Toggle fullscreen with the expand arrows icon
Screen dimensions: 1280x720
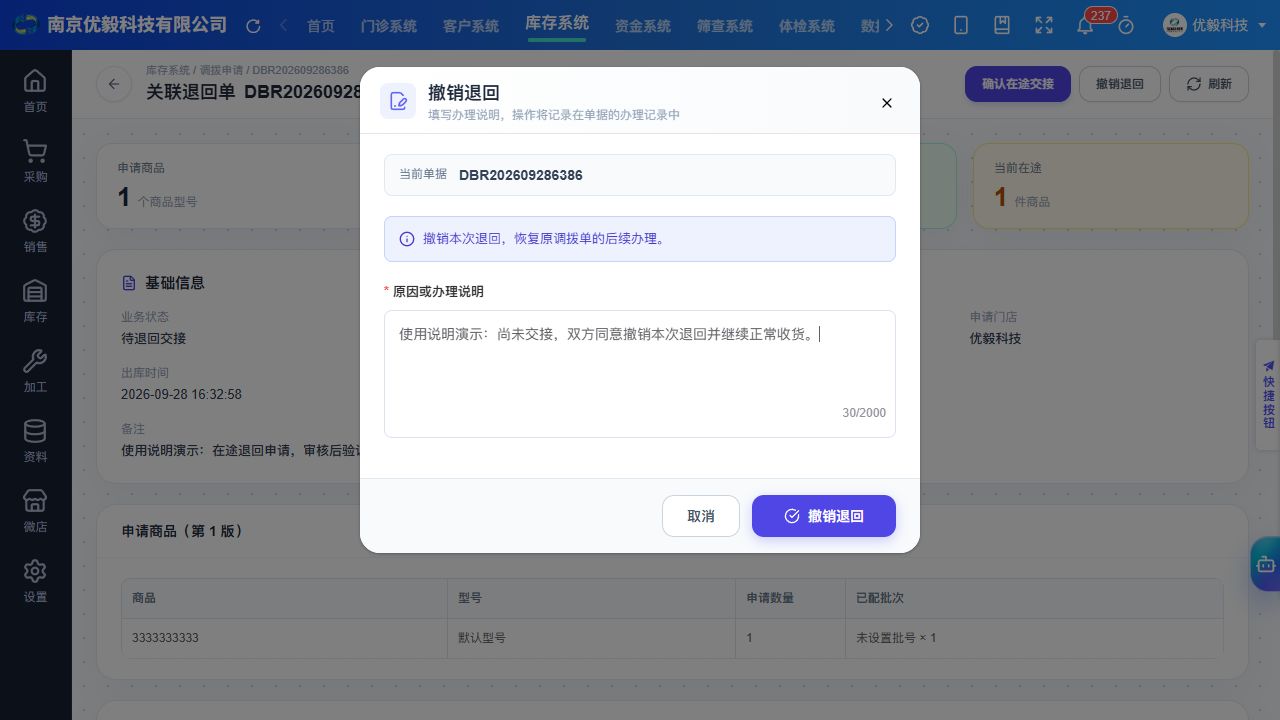[x=1044, y=25]
